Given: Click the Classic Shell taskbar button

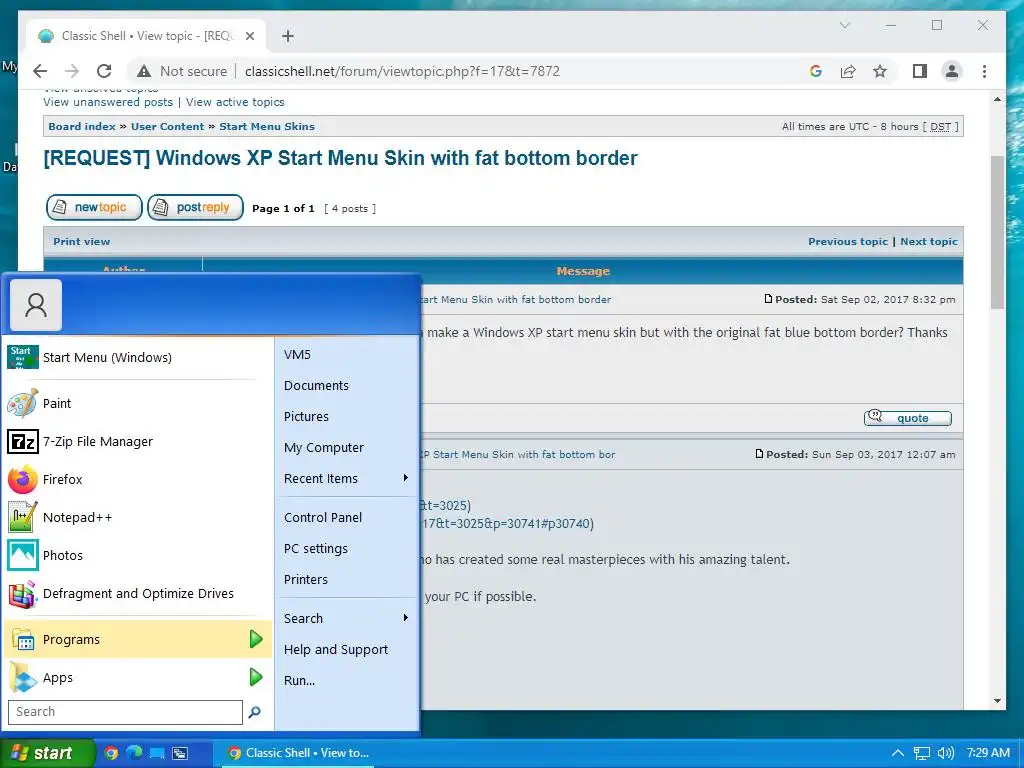Looking at the screenshot, I should 299,753.
